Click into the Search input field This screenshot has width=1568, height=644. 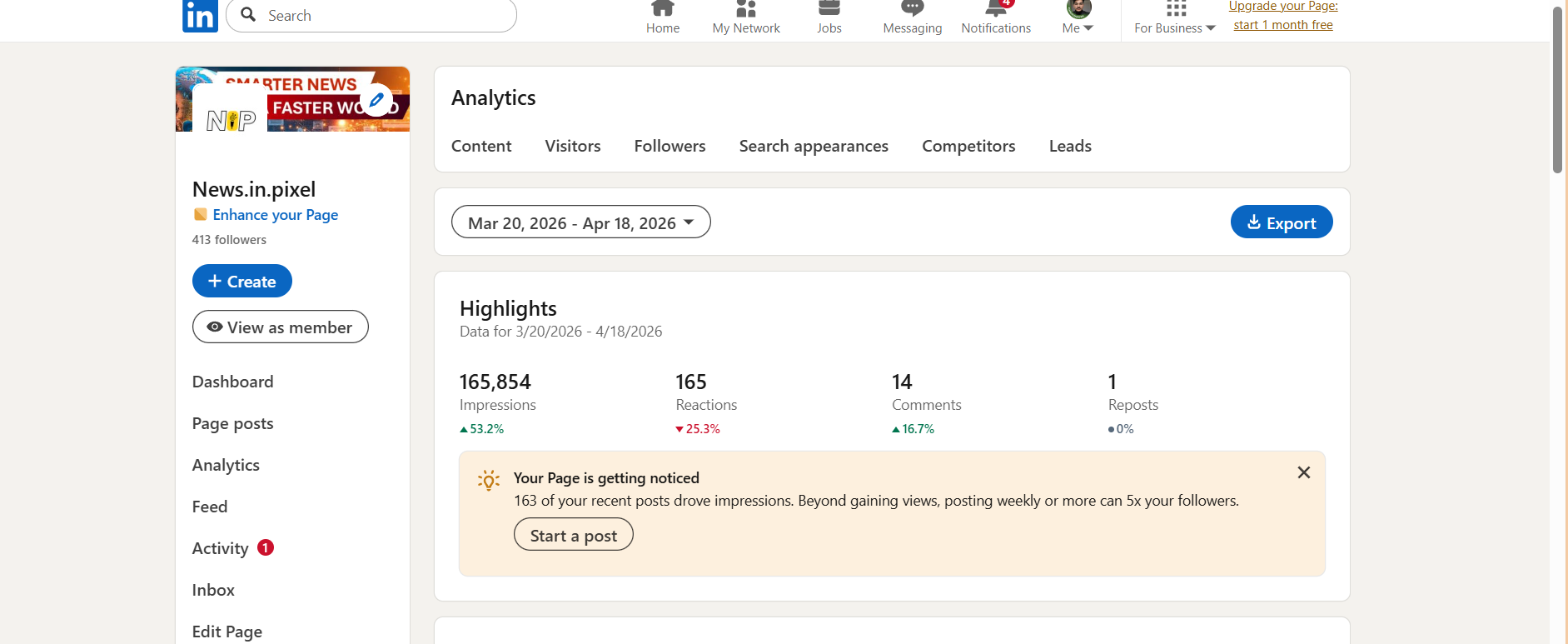(371, 15)
